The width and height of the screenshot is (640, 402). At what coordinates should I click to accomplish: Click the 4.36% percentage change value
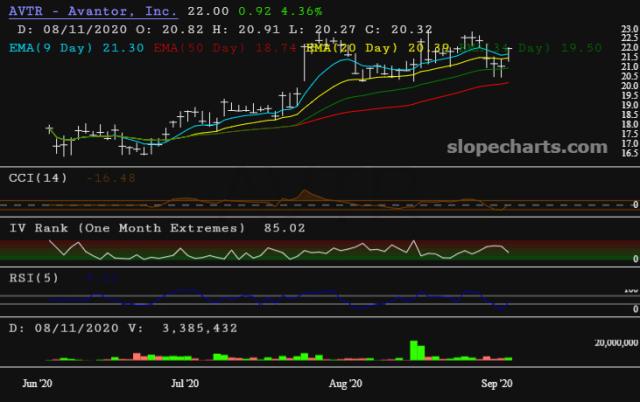tap(301, 10)
